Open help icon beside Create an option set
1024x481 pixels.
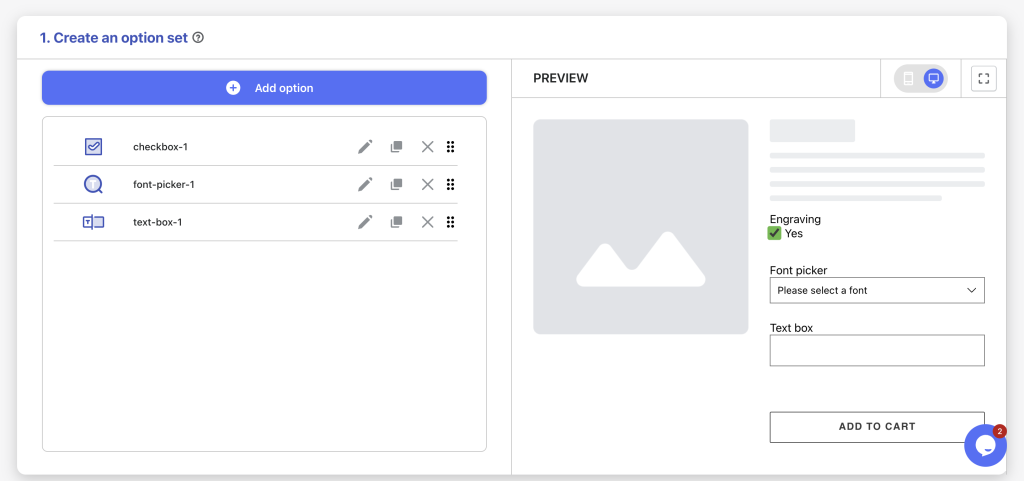pos(199,38)
